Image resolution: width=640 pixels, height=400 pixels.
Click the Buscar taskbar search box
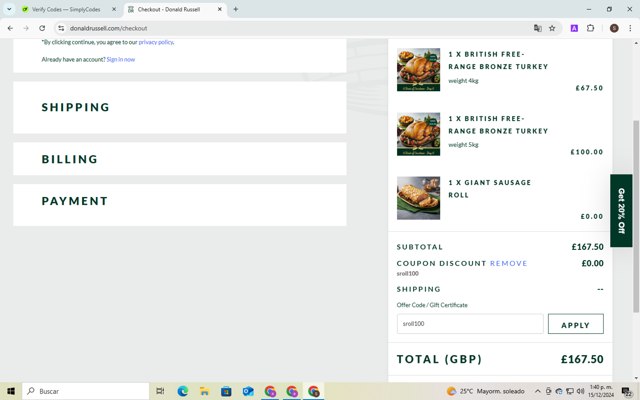point(86,391)
